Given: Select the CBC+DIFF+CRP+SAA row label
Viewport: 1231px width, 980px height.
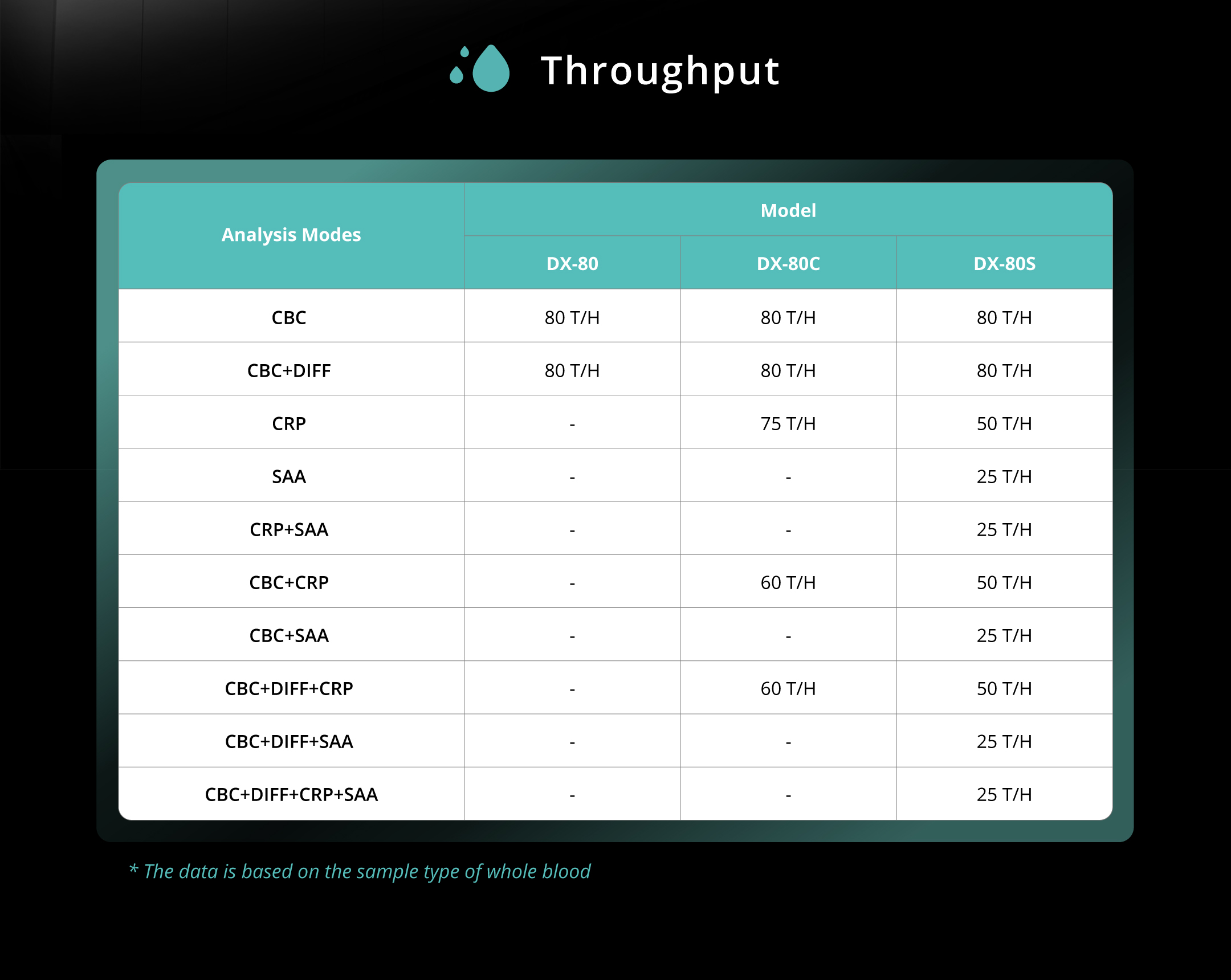Looking at the screenshot, I should coord(291,794).
